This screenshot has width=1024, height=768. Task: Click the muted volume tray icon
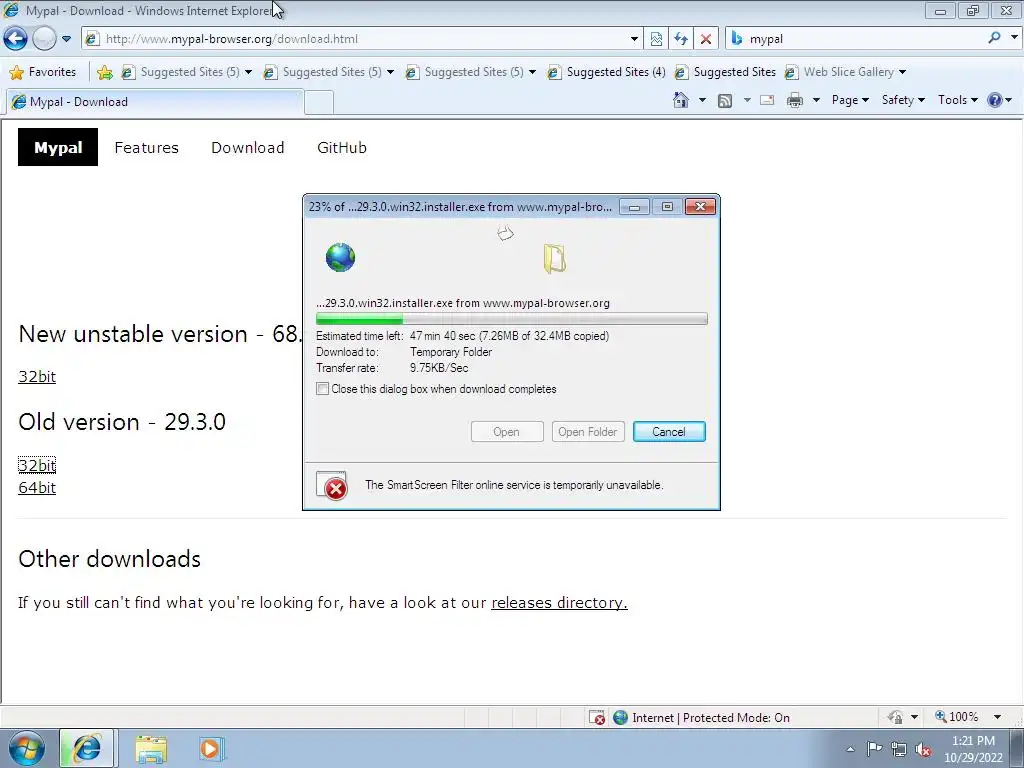(923, 749)
